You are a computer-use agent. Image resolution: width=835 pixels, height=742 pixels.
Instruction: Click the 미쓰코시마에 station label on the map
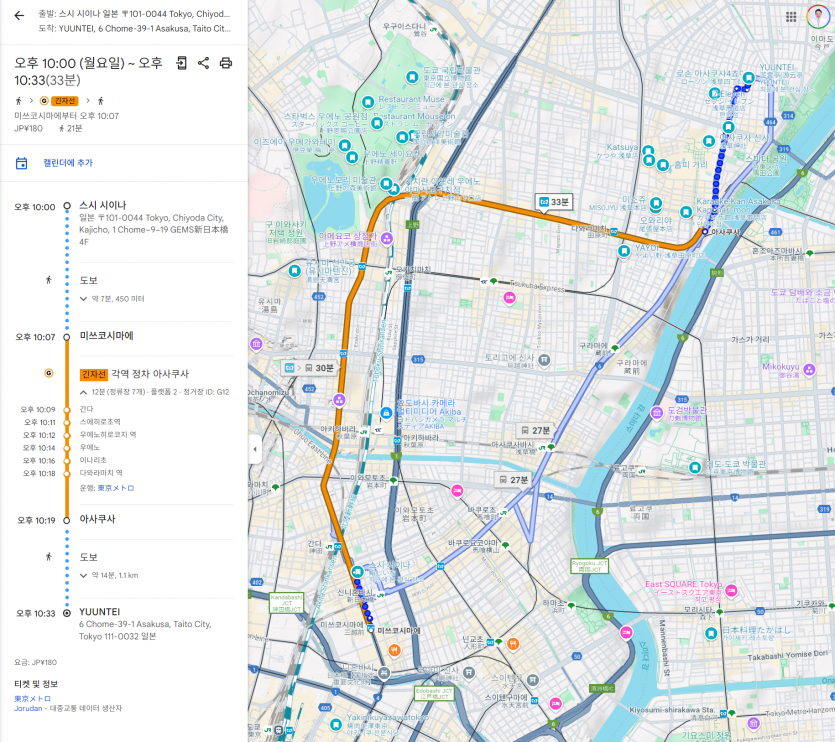[399, 631]
